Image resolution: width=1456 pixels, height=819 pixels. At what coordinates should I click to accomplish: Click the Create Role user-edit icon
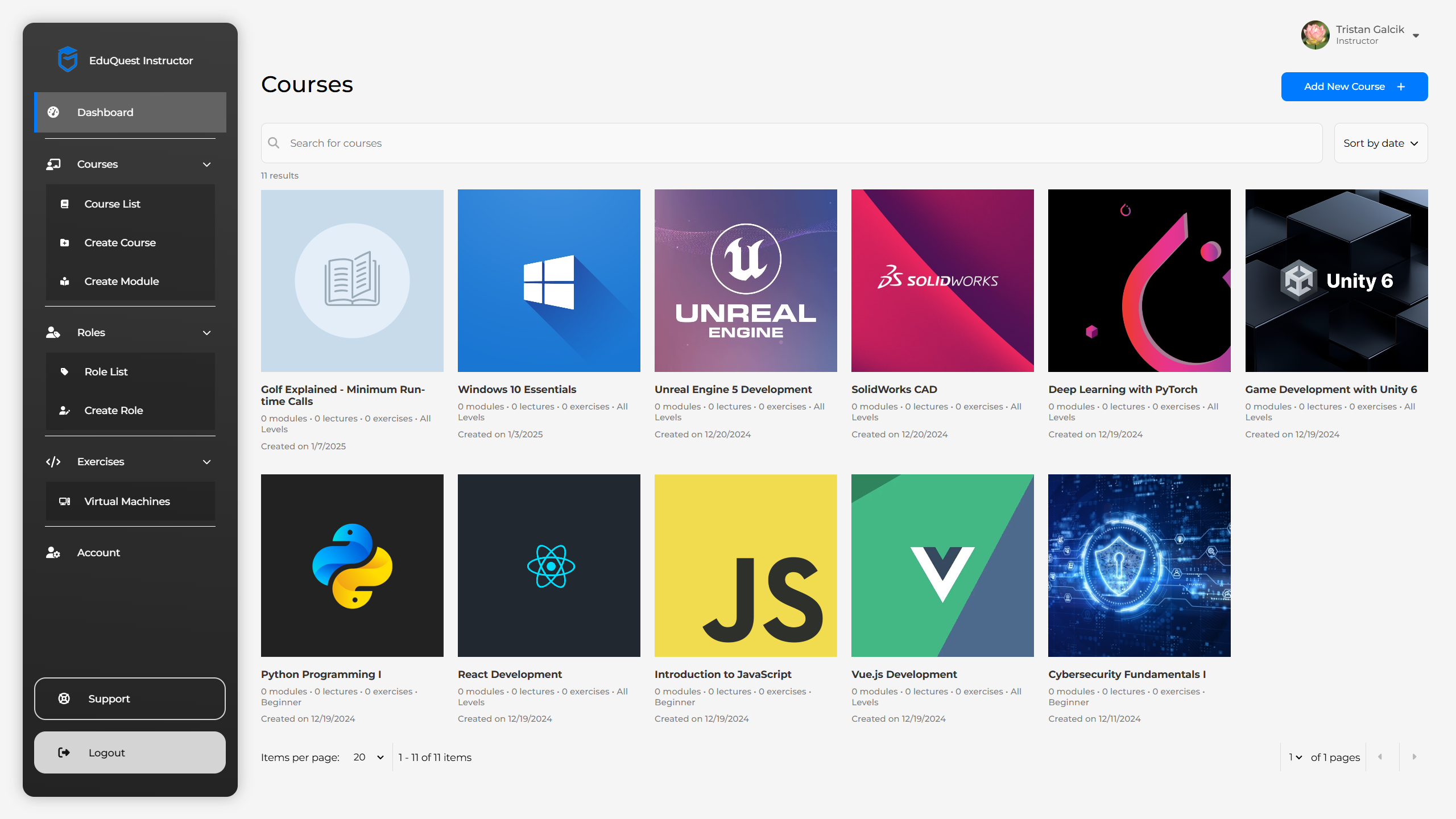point(65,410)
